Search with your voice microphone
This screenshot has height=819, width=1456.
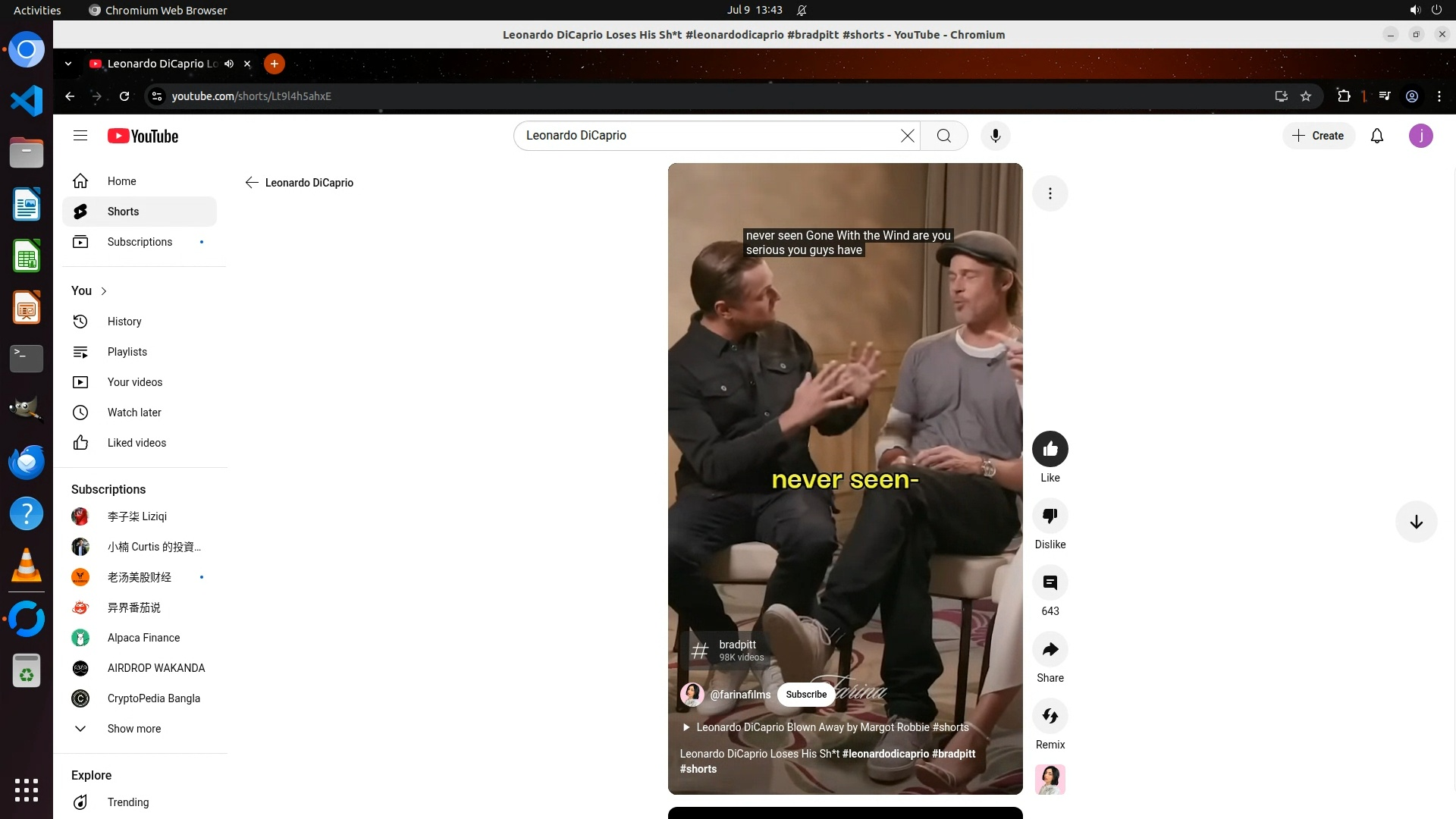point(995,136)
